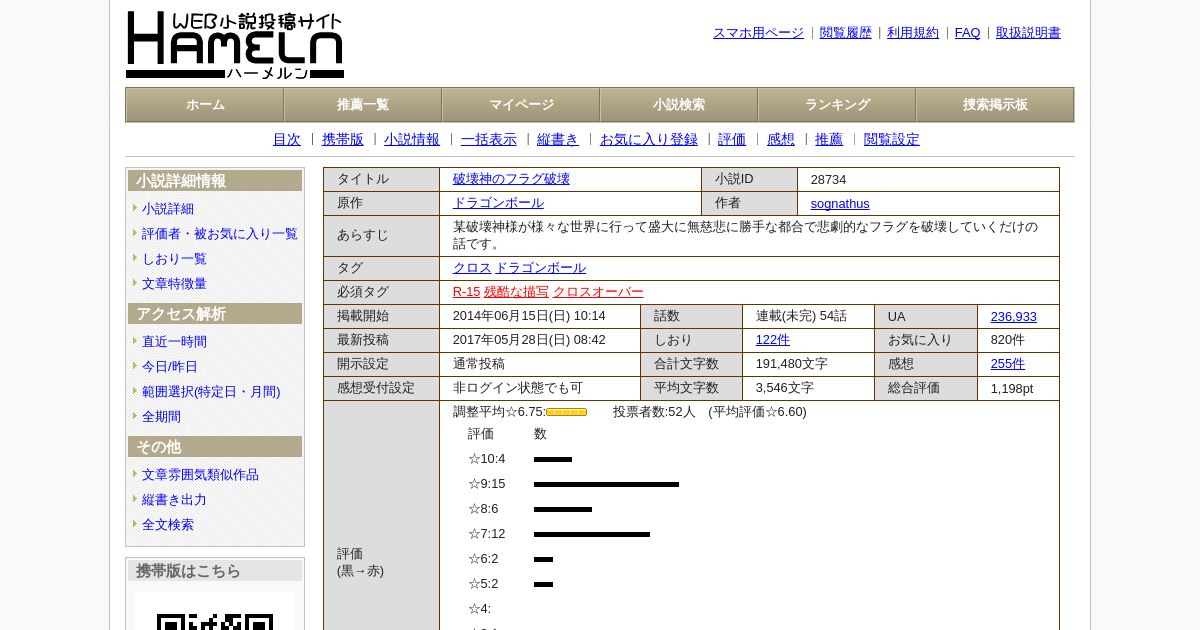Viewport: 1200px width, 630px height.
Task: Open original work ドラゴンボール link
Action: (498, 203)
